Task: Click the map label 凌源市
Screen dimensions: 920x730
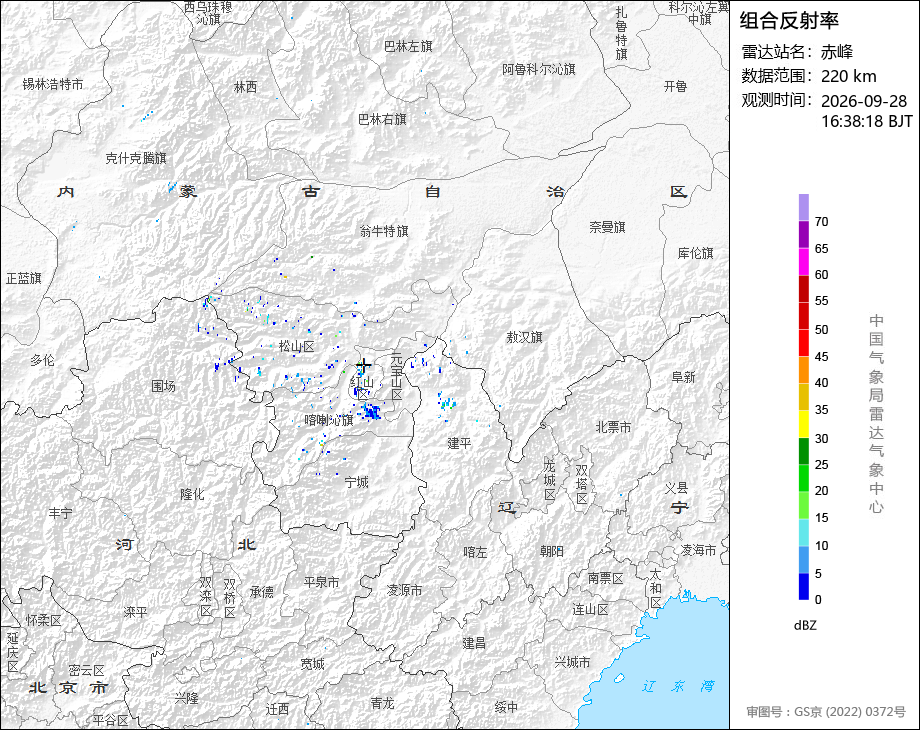Action: pyautogui.click(x=404, y=590)
